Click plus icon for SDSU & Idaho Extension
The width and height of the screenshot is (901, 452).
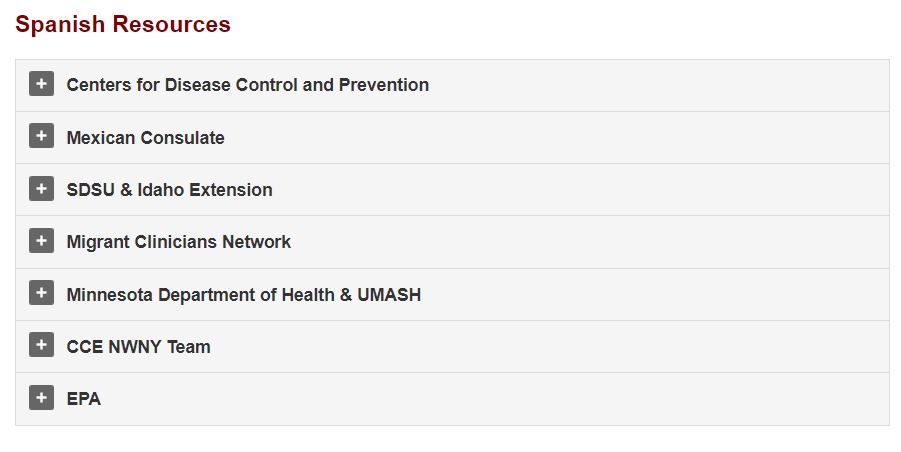point(41,189)
